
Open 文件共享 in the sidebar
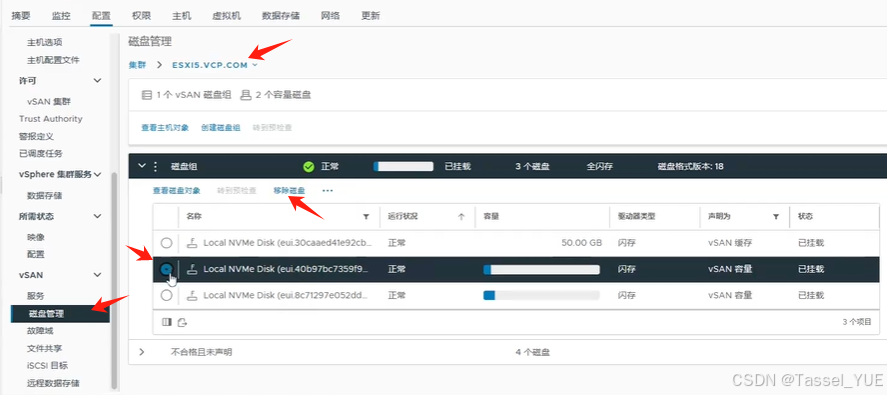44,348
